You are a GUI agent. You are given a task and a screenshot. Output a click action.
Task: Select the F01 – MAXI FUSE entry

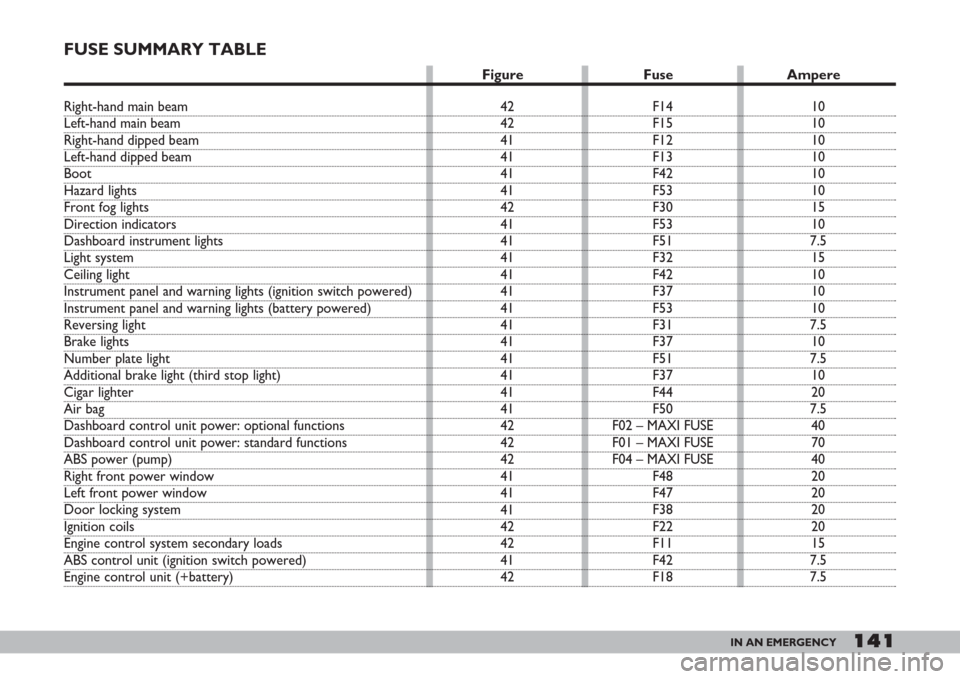click(x=662, y=443)
